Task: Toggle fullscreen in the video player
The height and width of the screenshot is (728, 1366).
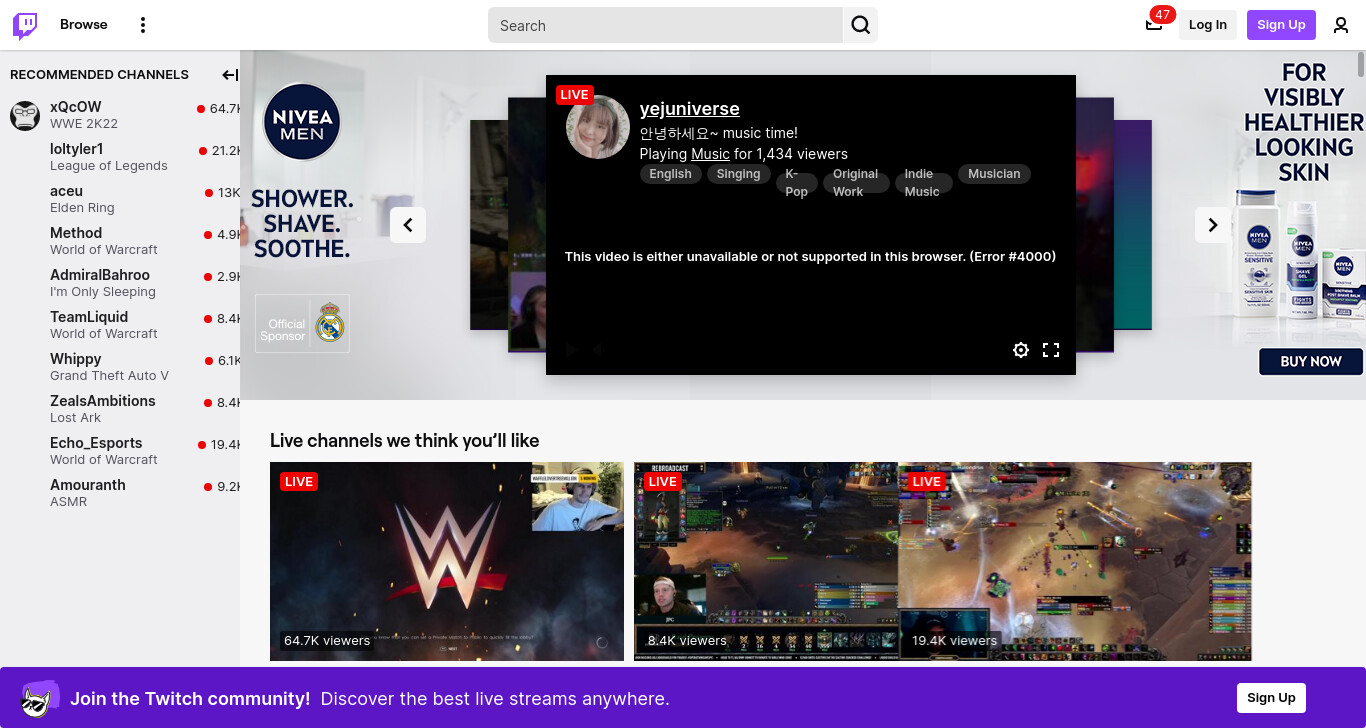Action: coord(1051,350)
